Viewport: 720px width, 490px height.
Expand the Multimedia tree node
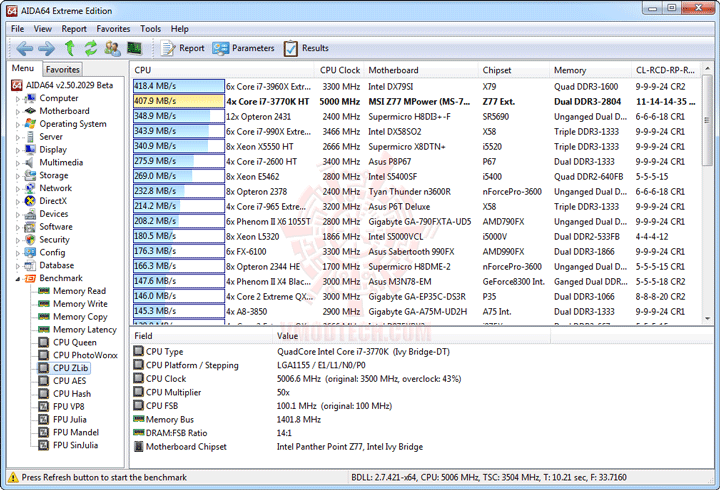coord(17,163)
